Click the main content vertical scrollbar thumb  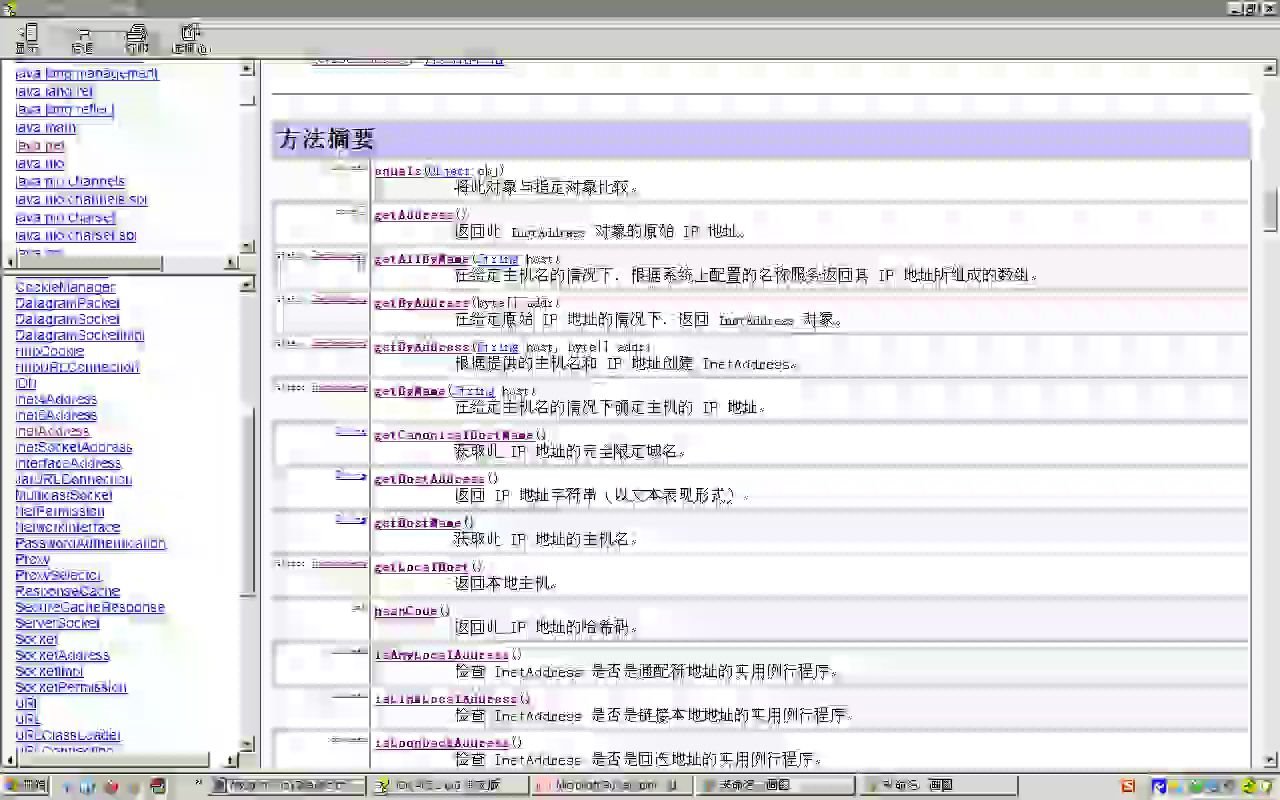click(1270, 210)
